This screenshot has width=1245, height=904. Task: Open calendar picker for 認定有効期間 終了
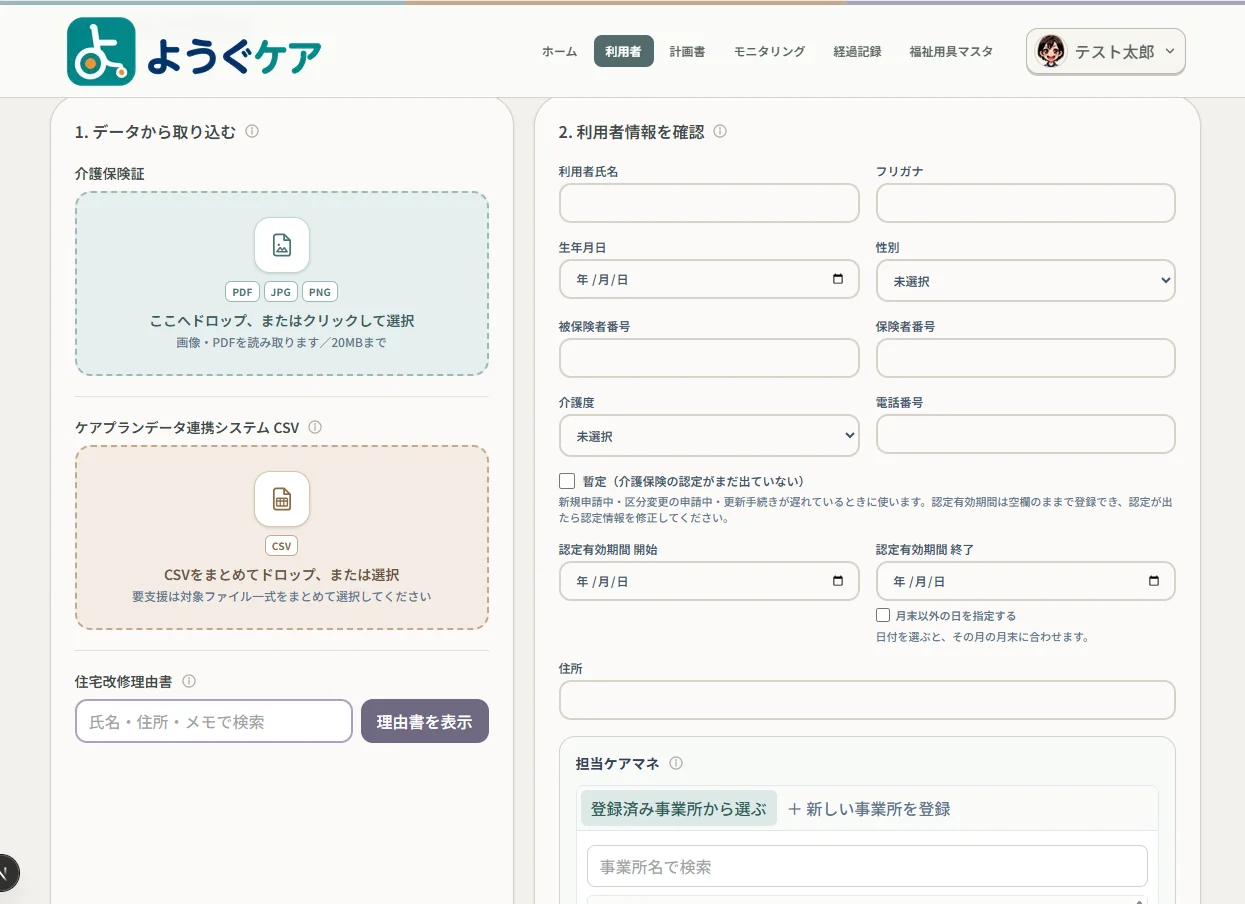(x=1154, y=581)
